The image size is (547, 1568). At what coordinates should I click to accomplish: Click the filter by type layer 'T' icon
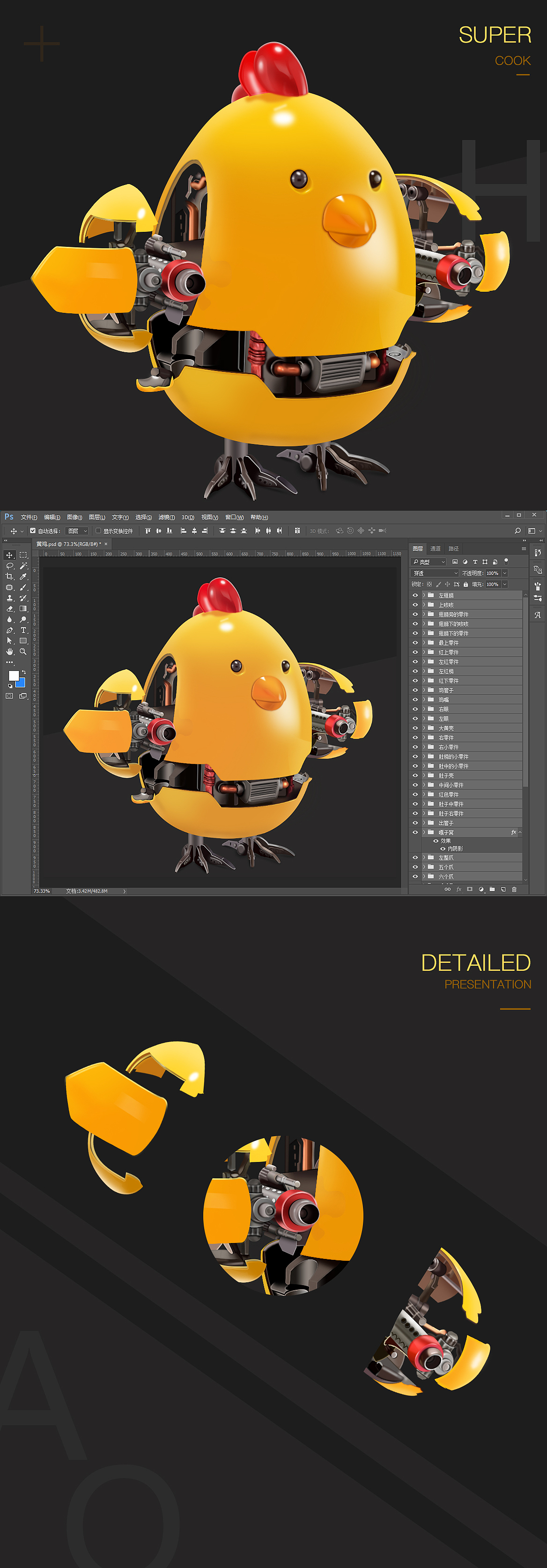coord(475,562)
